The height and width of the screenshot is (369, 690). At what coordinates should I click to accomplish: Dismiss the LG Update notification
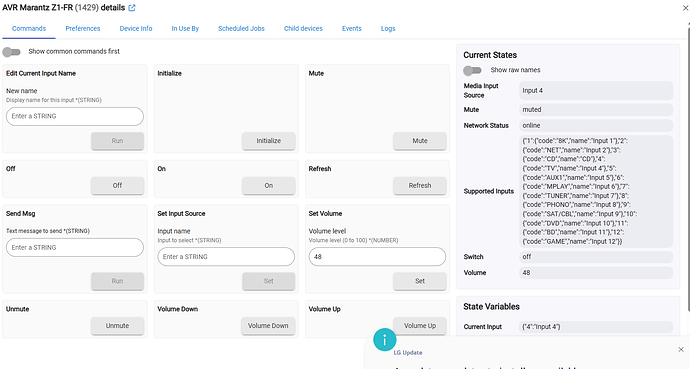point(681,349)
